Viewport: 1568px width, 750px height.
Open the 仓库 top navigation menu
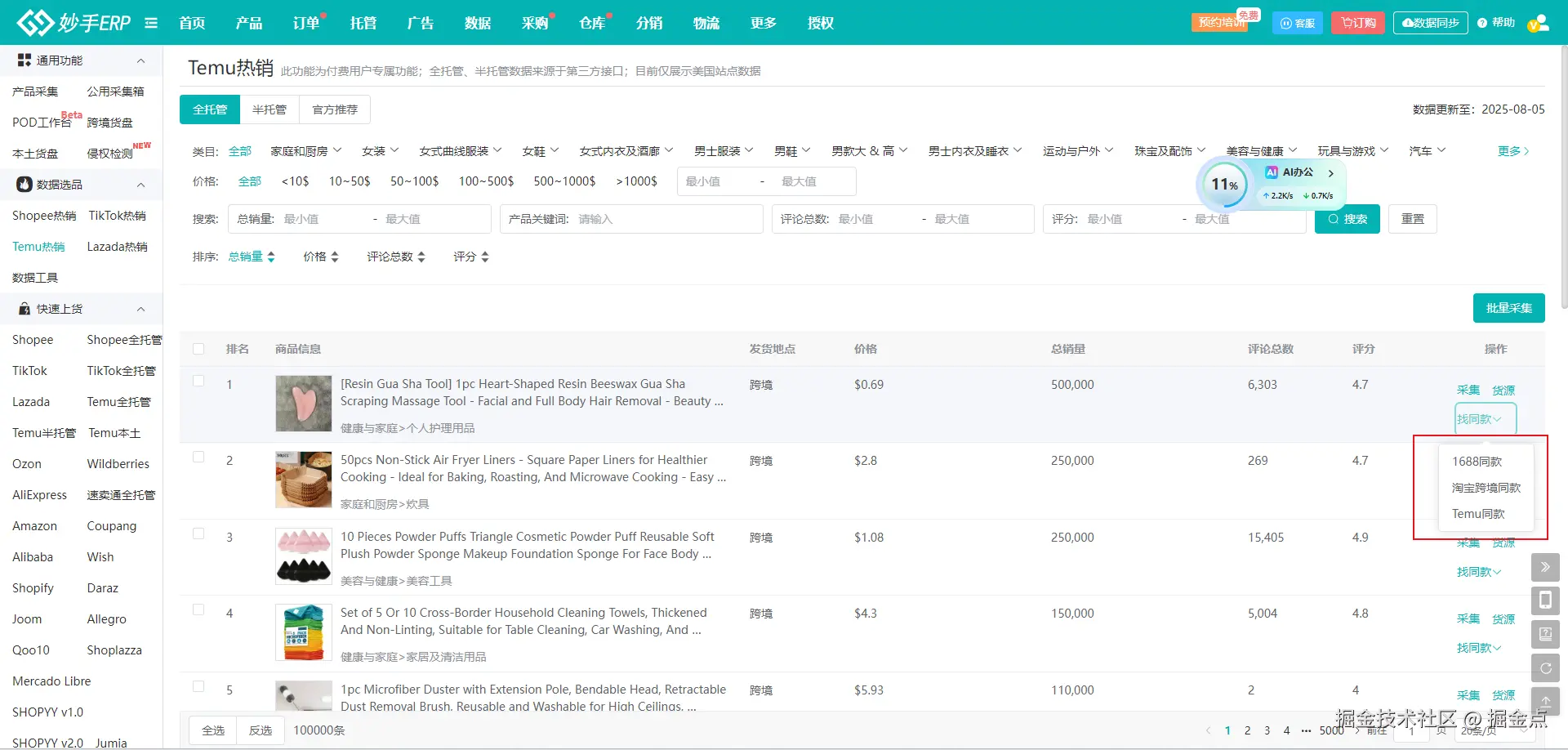tap(592, 23)
